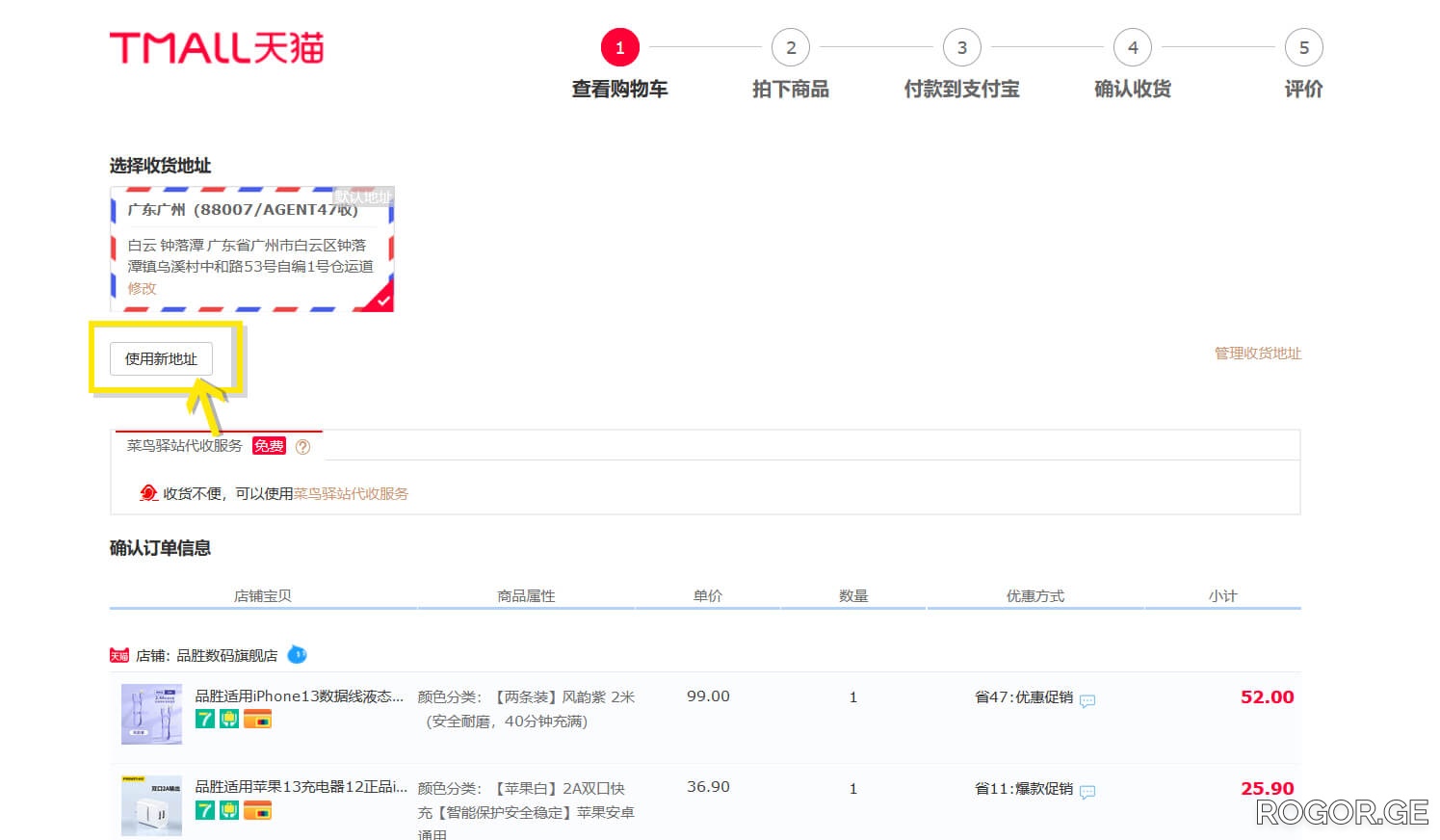Click the question mark help icon next to 免费
1440x840 pixels.
tap(302, 446)
